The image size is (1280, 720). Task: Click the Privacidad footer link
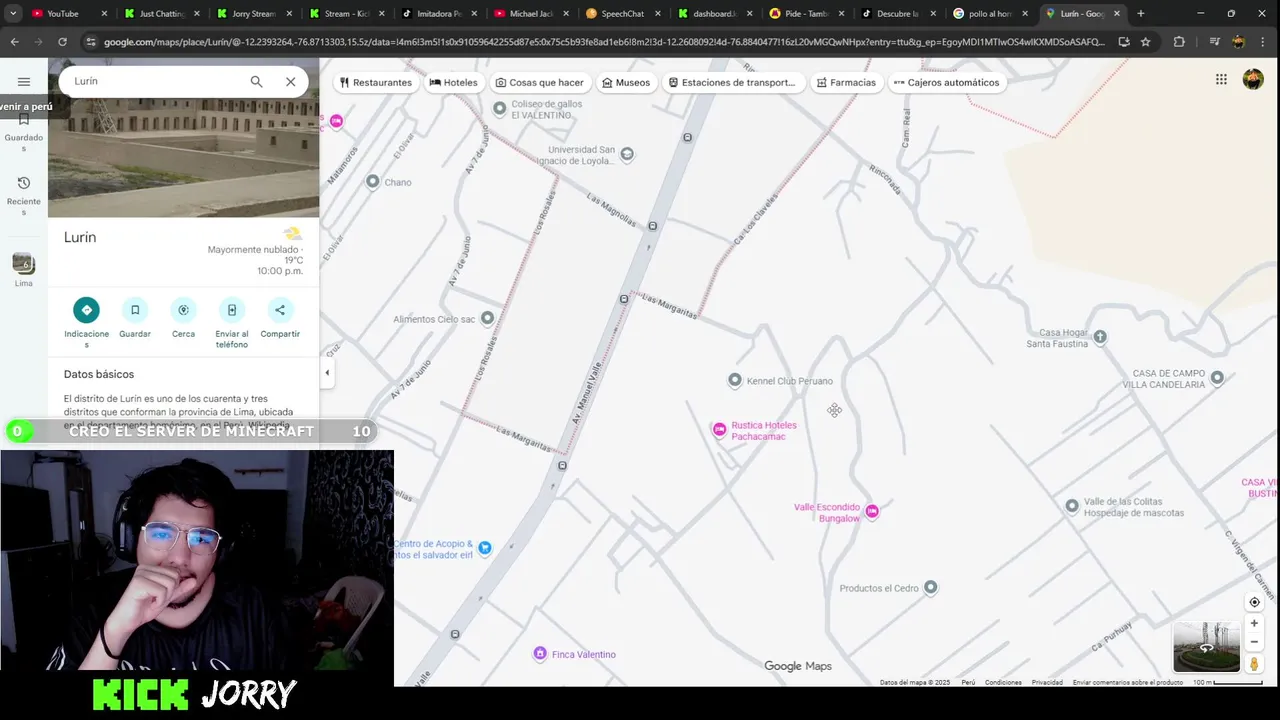click(1047, 682)
